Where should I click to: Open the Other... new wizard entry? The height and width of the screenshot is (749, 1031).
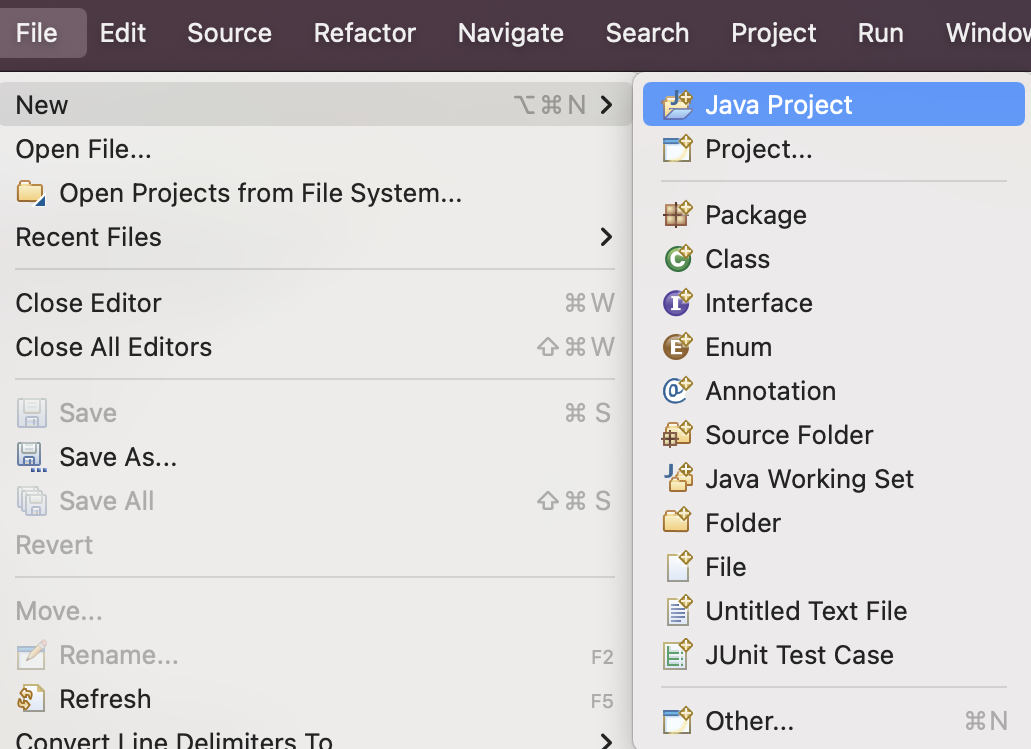coord(749,721)
